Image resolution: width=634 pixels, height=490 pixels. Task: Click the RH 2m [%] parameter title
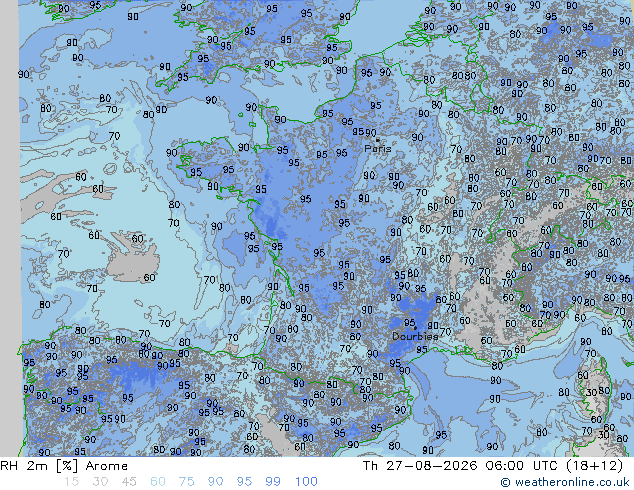[39, 466]
